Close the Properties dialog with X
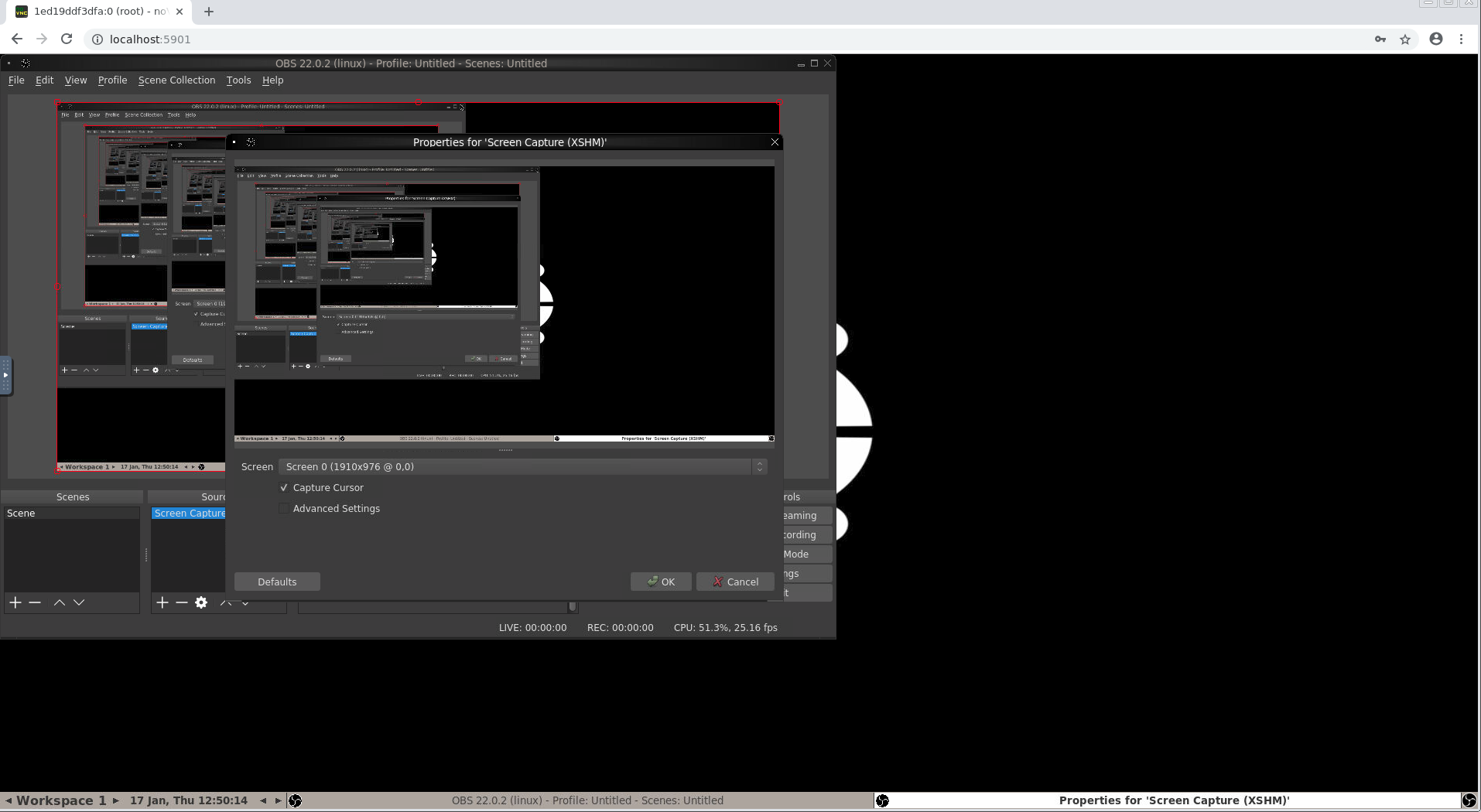This screenshot has width=1481, height=812. (775, 142)
